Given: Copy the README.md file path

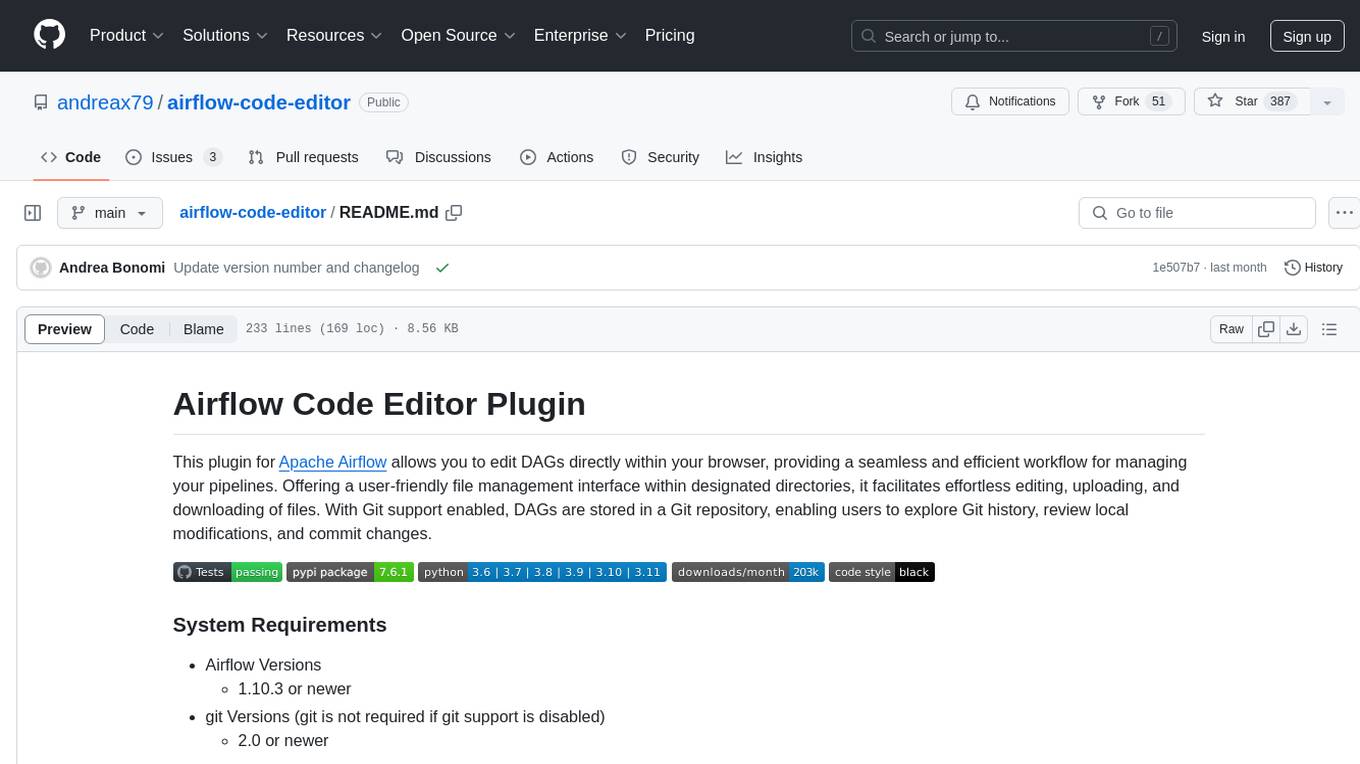Looking at the screenshot, I should tap(454, 213).
